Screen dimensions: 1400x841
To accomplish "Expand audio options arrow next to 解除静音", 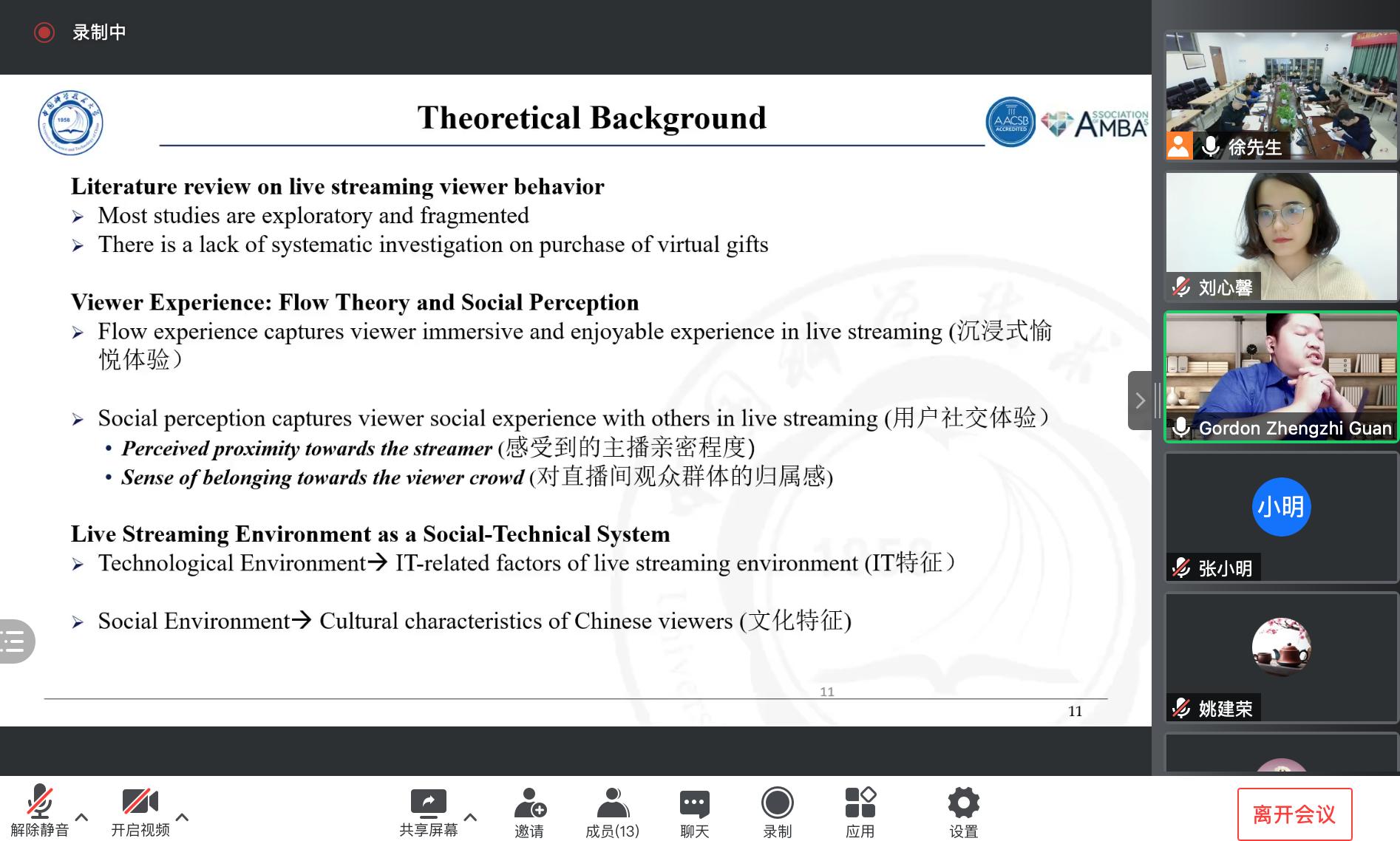I will point(82,817).
